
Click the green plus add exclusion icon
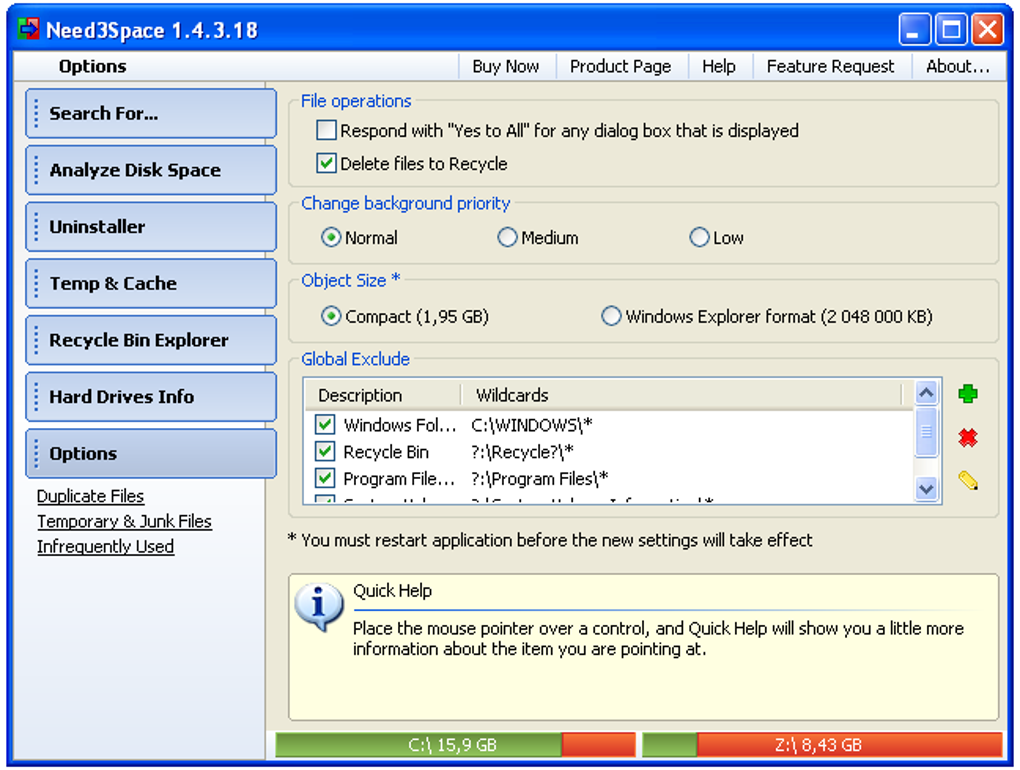coord(967,393)
